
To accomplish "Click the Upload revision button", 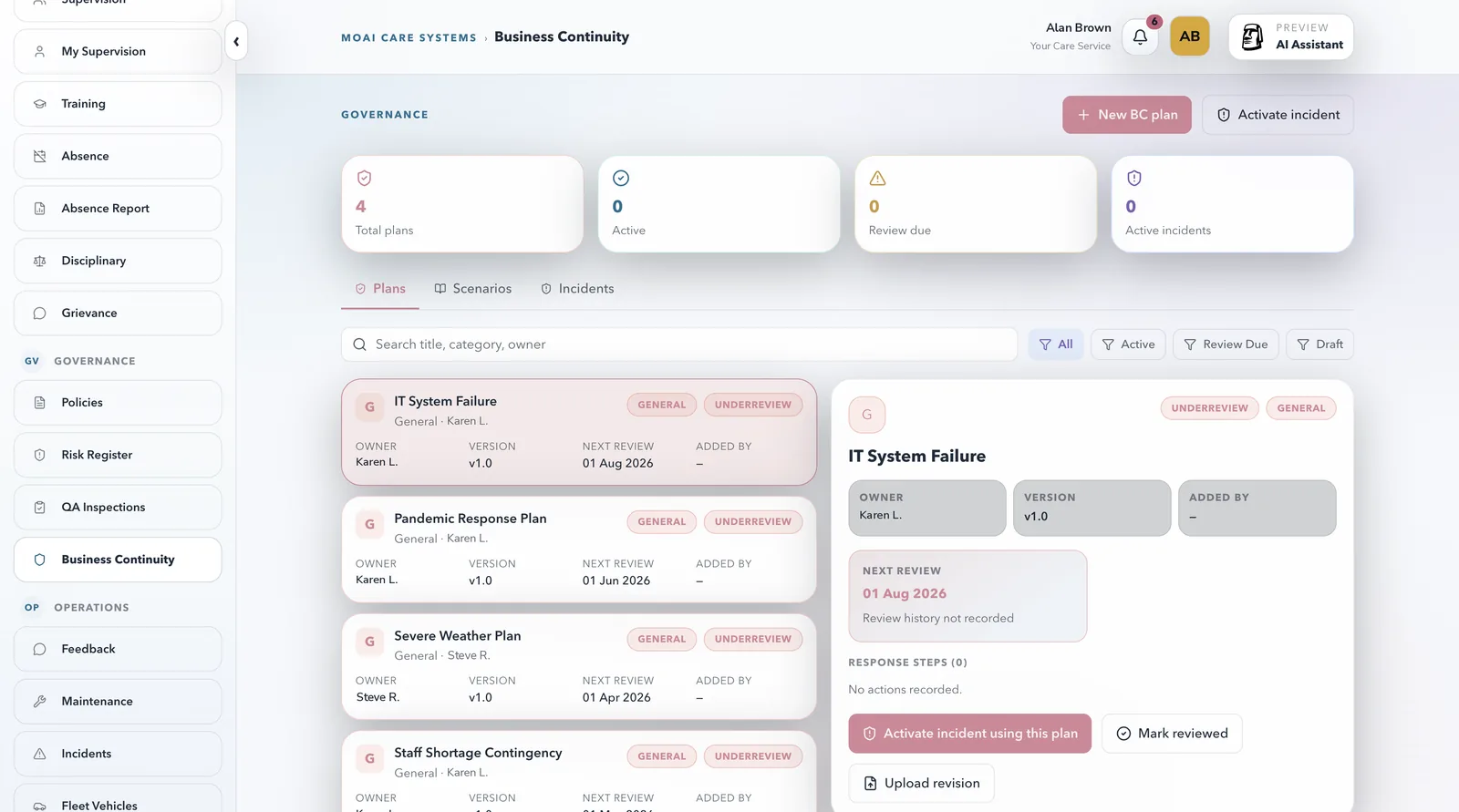I will pos(921,784).
